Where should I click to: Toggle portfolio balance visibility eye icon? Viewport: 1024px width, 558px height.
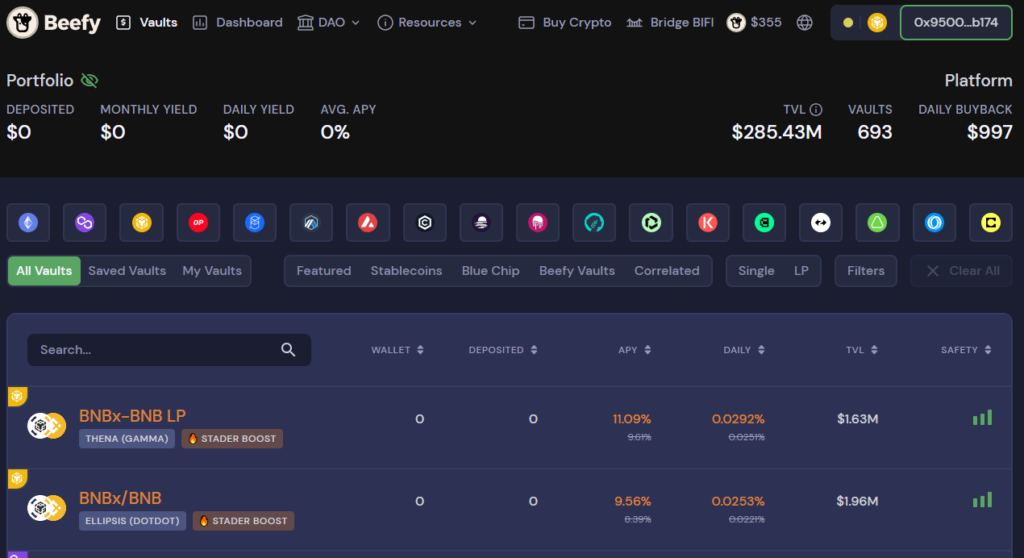point(90,81)
